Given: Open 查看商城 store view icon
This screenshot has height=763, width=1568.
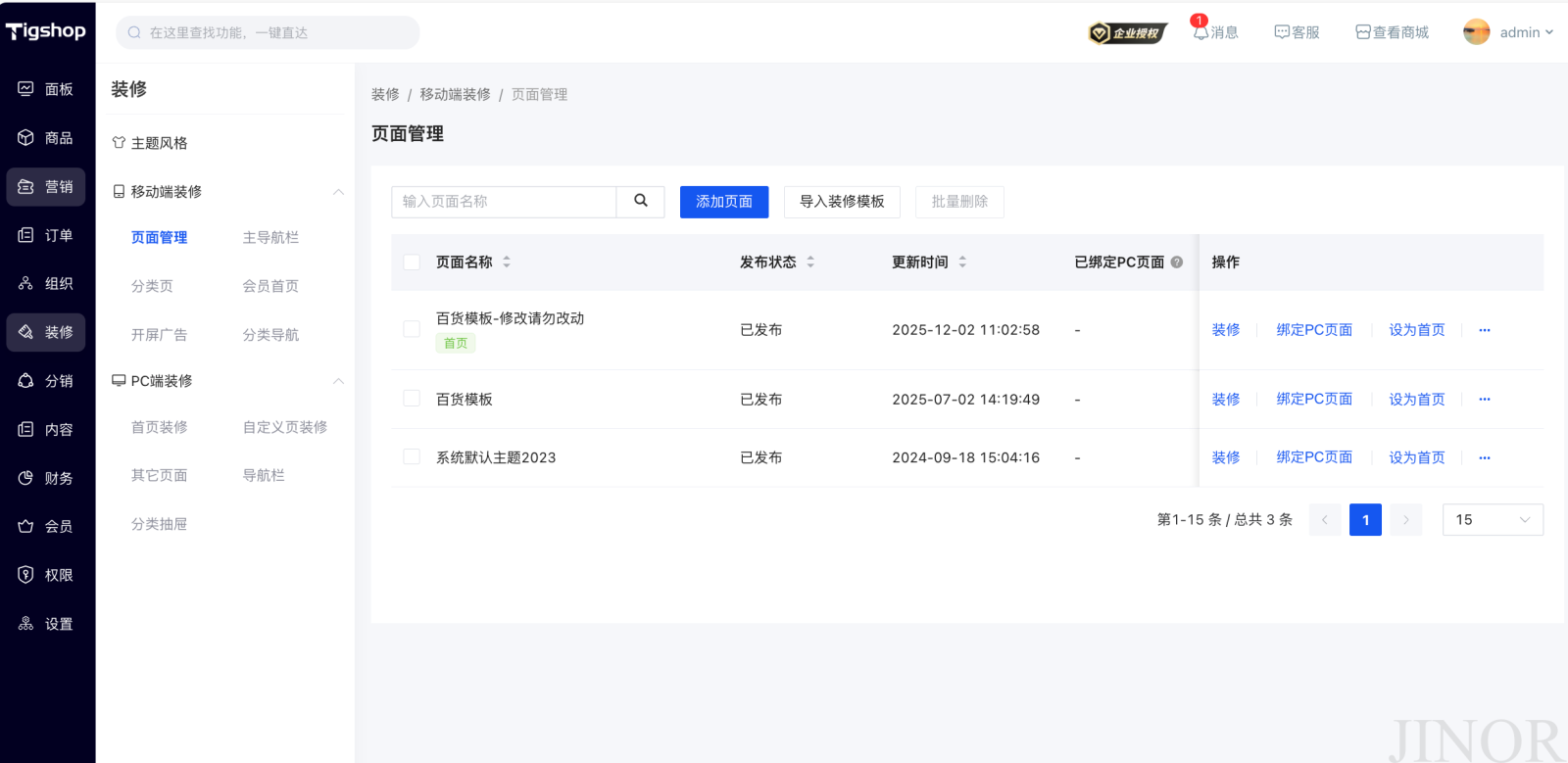Looking at the screenshot, I should pos(1362,32).
